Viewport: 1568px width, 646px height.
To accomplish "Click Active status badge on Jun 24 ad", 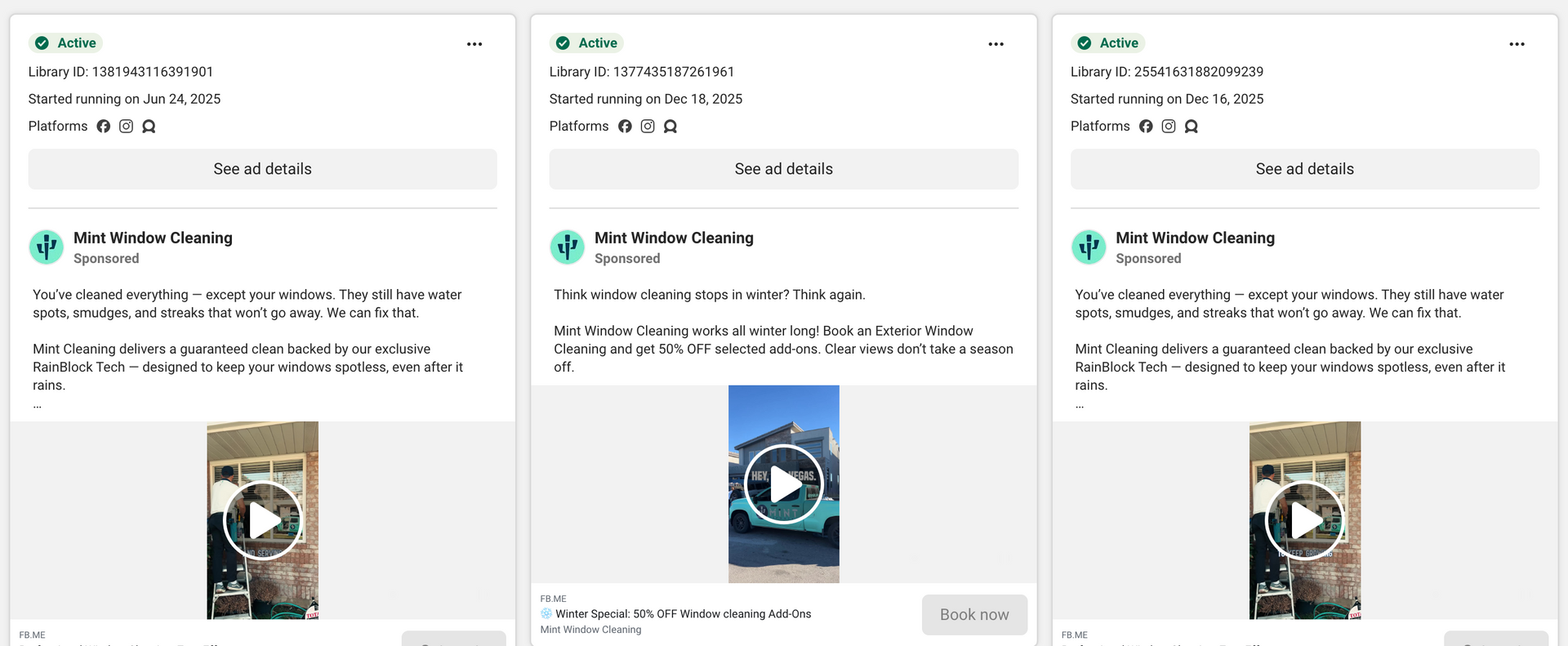I will tap(65, 43).
